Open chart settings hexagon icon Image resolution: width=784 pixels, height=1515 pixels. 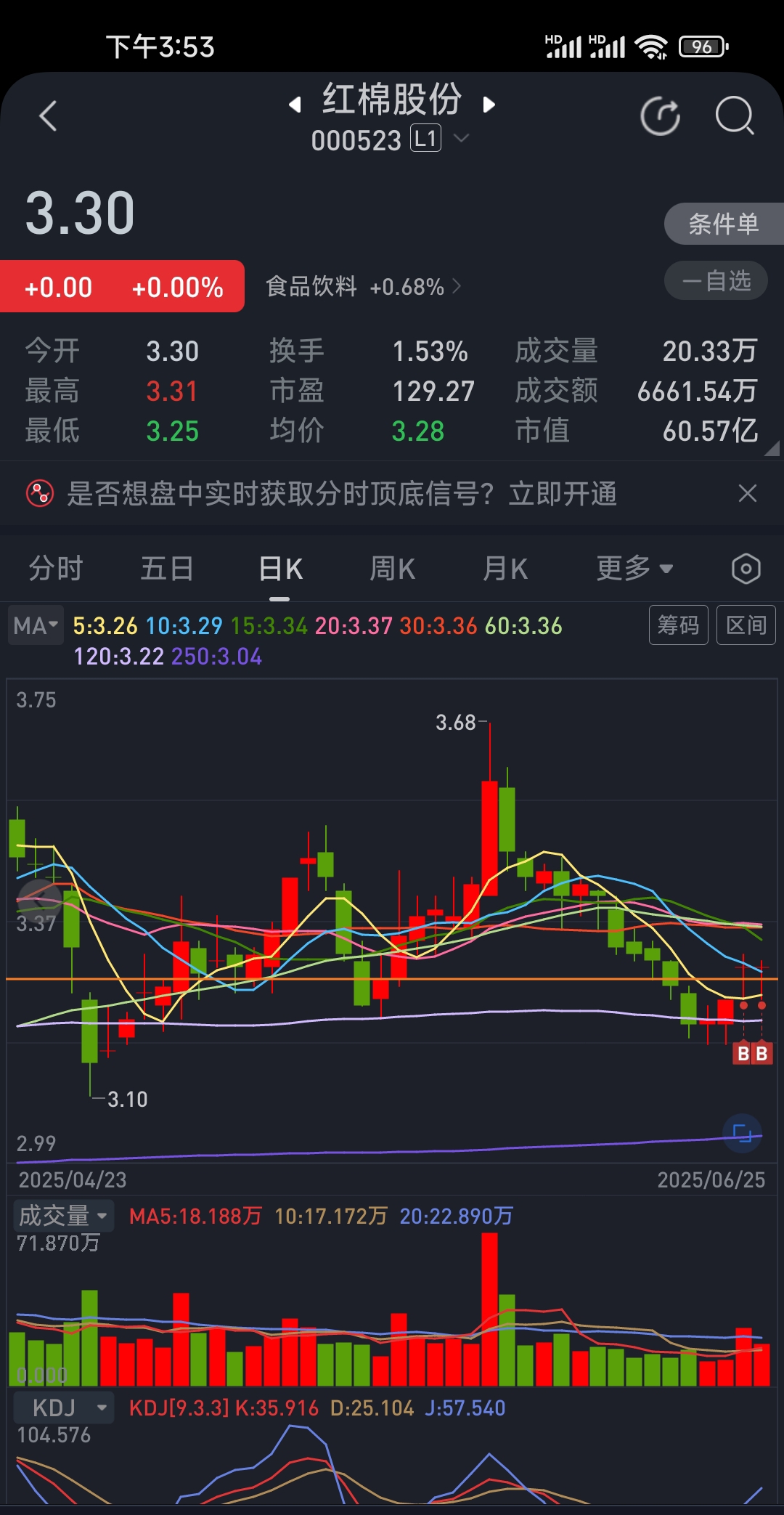pos(746,569)
